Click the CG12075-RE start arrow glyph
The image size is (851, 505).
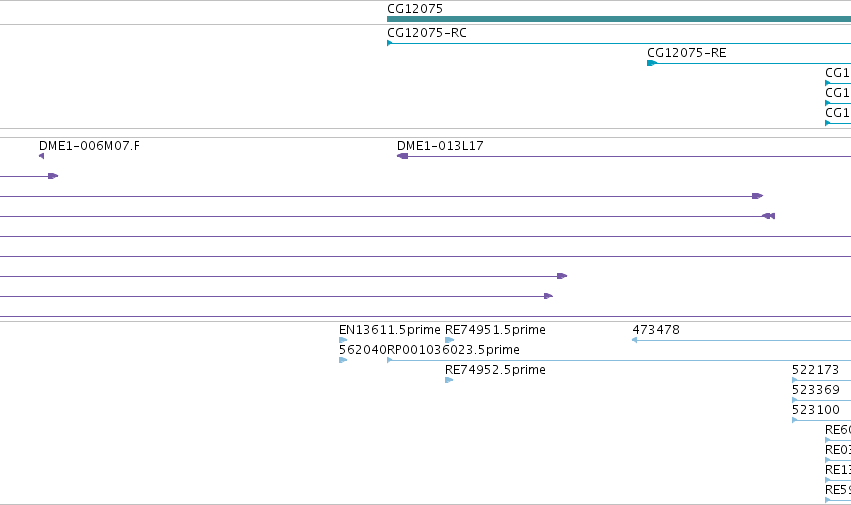(652, 63)
